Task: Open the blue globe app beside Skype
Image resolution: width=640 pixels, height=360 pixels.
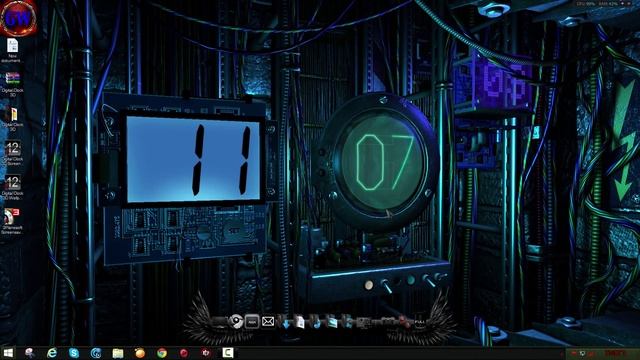Action: pyautogui.click(x=96, y=353)
